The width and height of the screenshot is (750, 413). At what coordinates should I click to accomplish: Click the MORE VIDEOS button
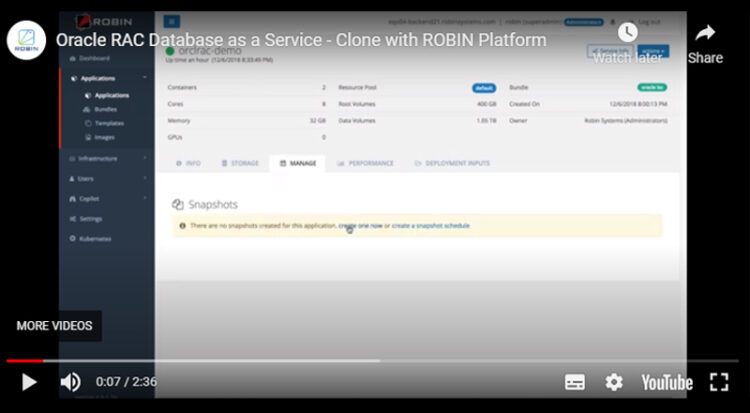[55, 326]
